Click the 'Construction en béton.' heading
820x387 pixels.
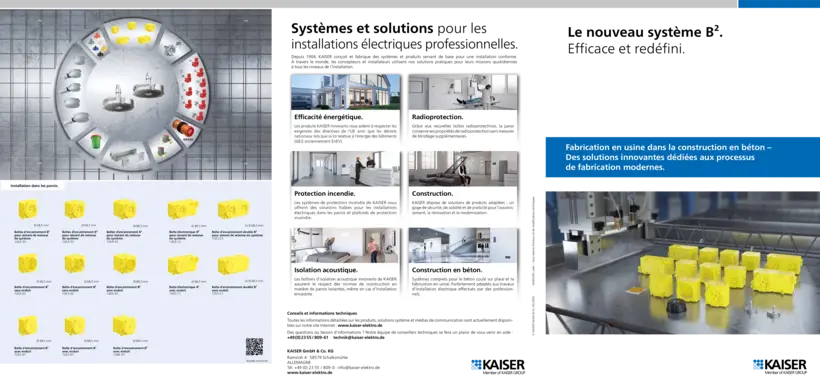(x=447, y=270)
